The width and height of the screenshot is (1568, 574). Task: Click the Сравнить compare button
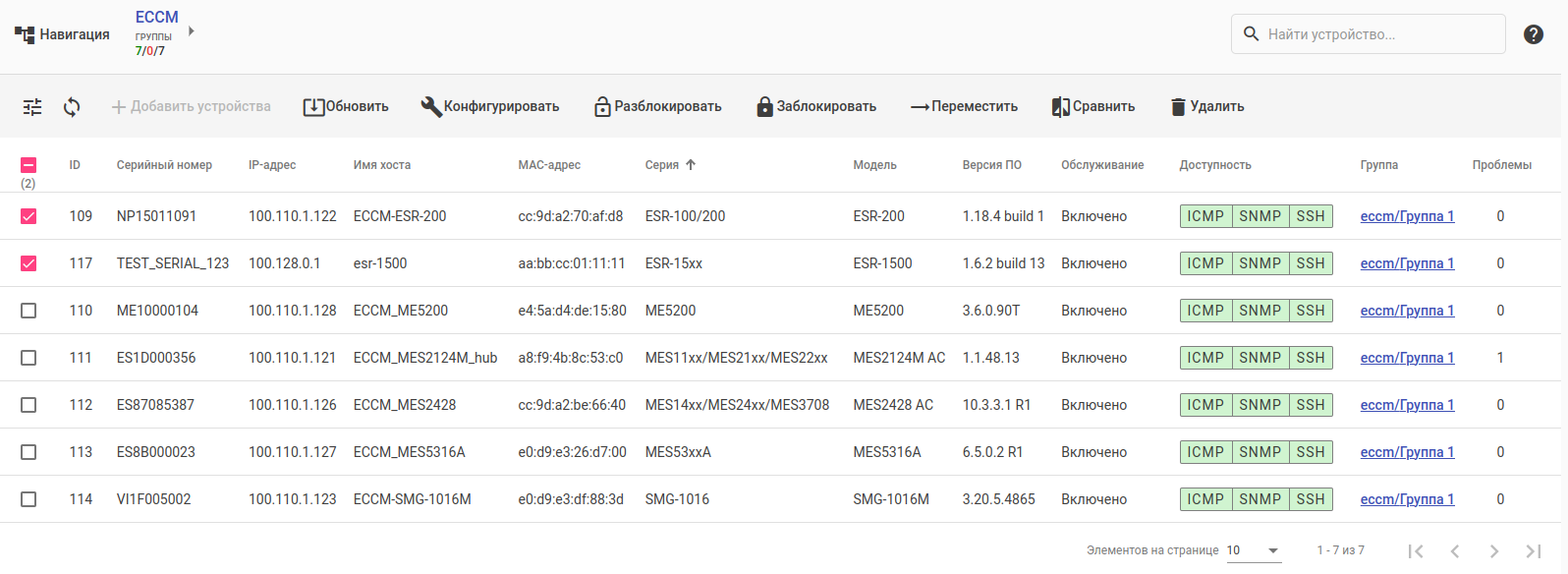[1093, 107]
